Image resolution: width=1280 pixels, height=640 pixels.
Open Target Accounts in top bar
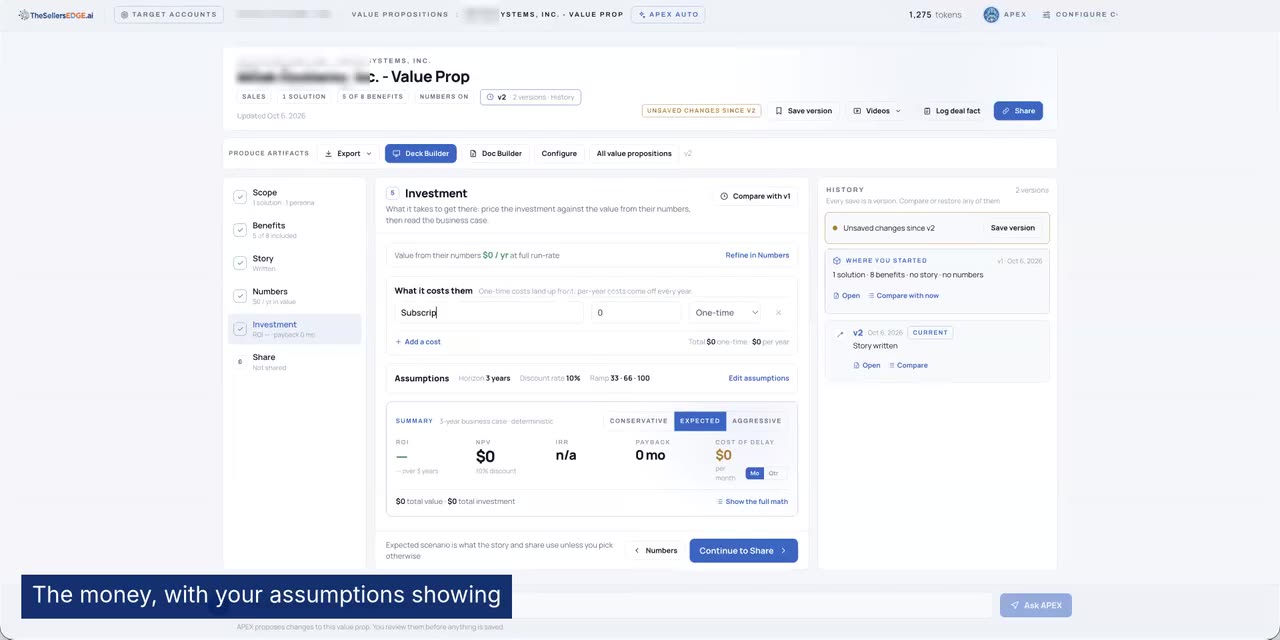(x=169, y=14)
